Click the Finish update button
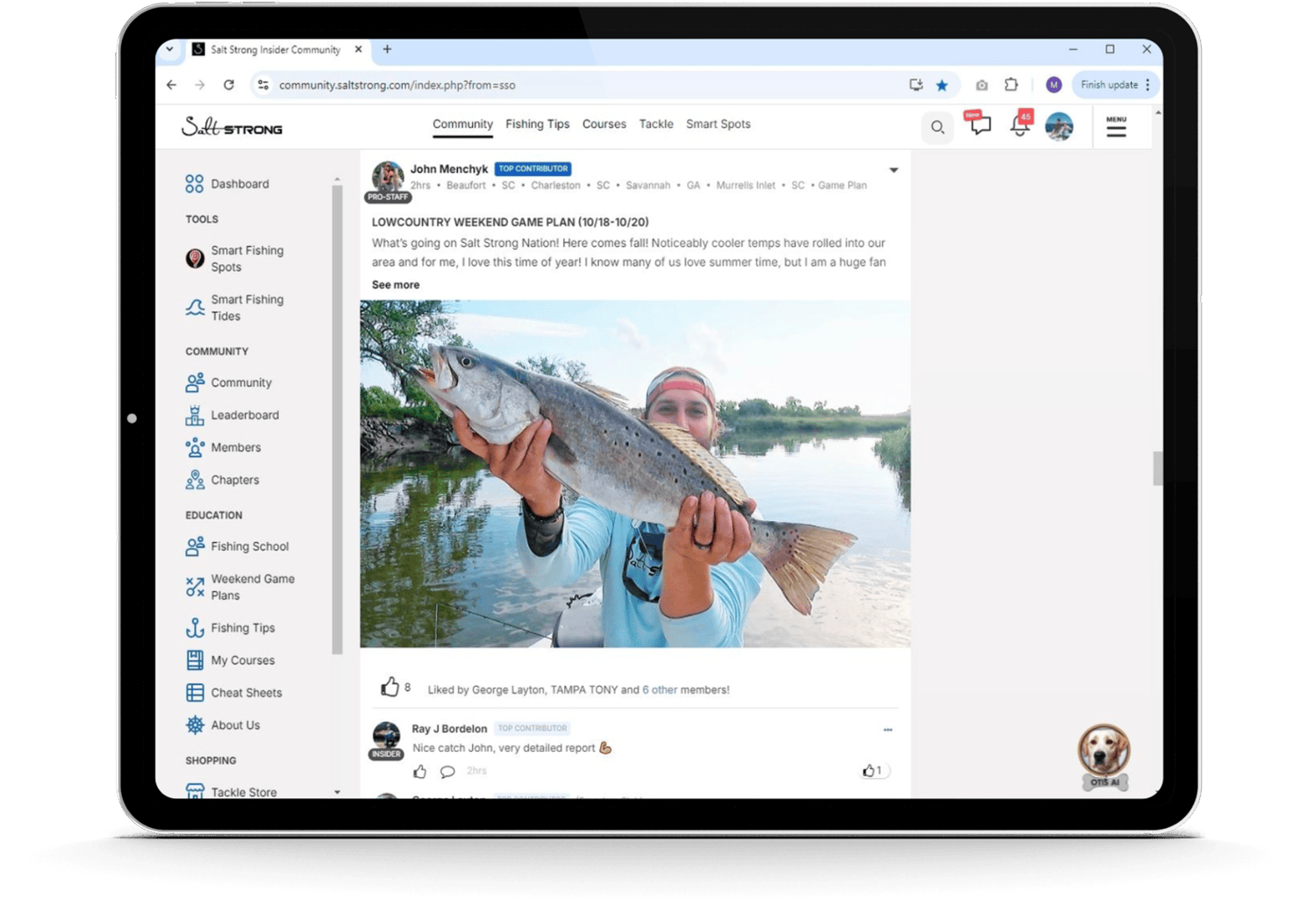Screen dimensions: 1316x906 pos(1109,85)
